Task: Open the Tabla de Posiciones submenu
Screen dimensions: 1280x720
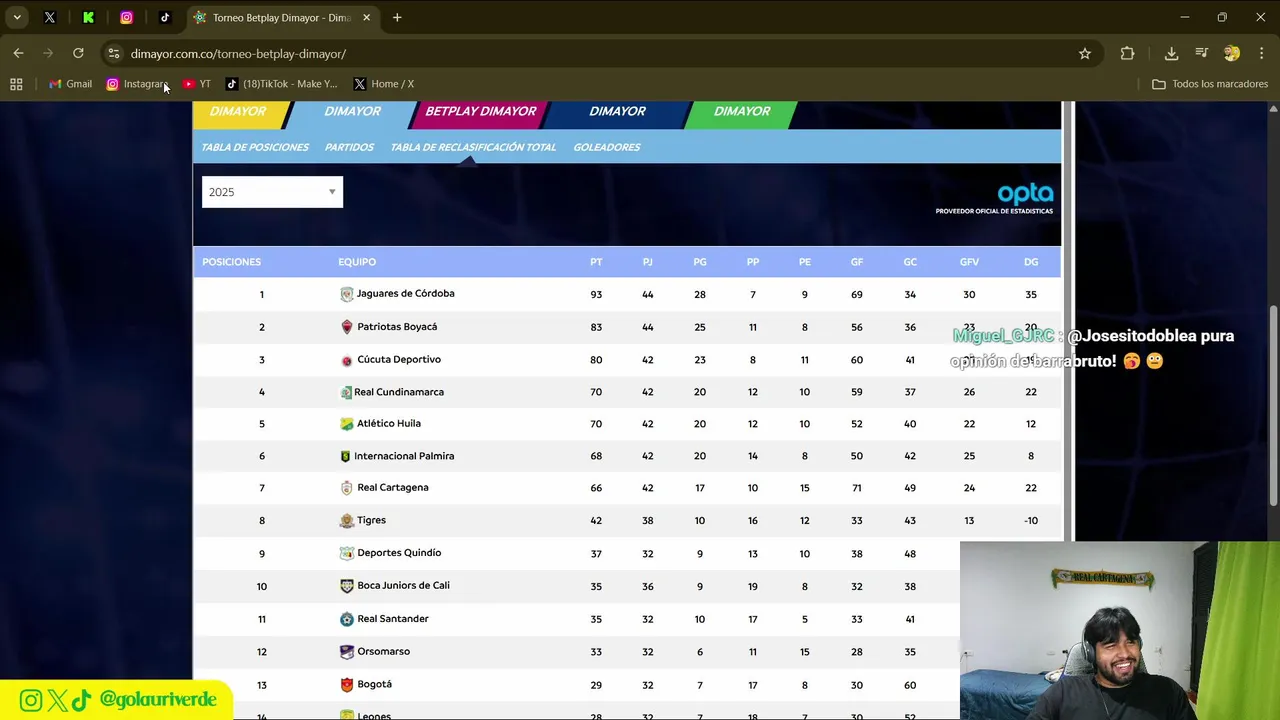Action: pyautogui.click(x=255, y=147)
